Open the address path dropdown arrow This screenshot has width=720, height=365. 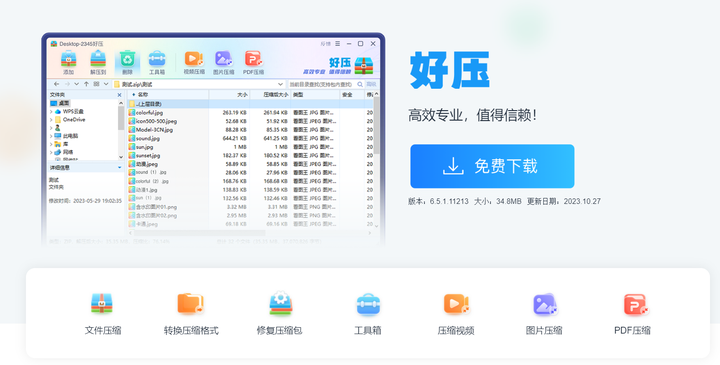click(x=280, y=84)
